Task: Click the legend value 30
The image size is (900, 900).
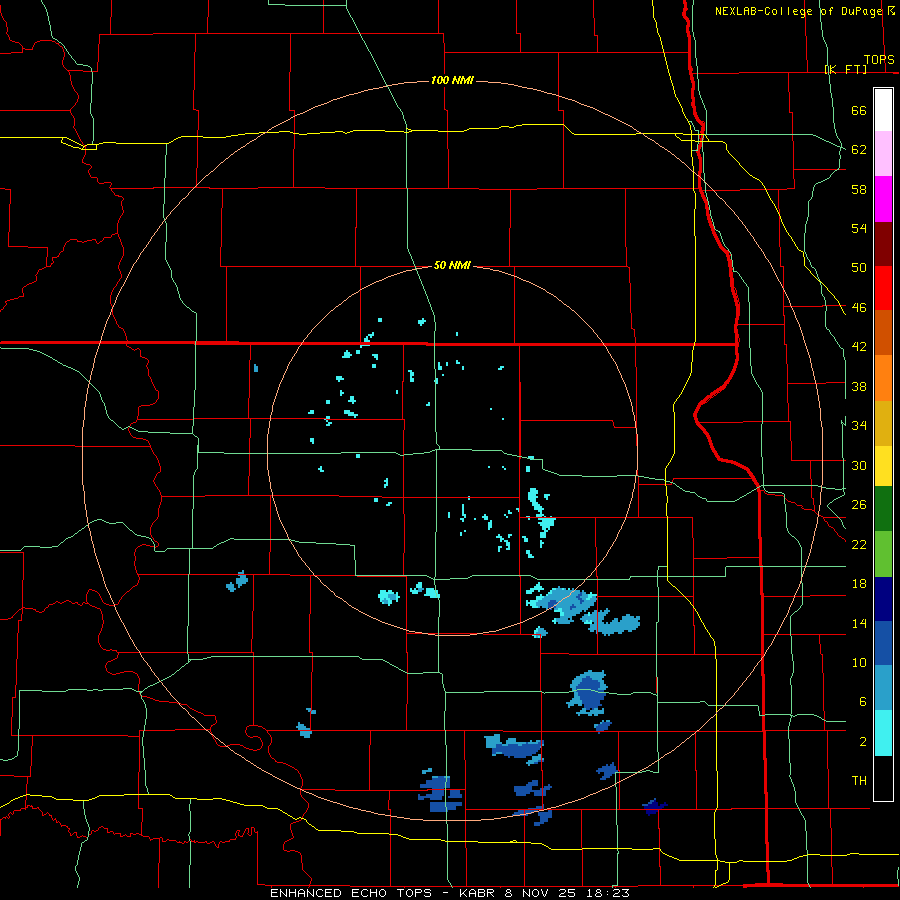Action: [859, 465]
